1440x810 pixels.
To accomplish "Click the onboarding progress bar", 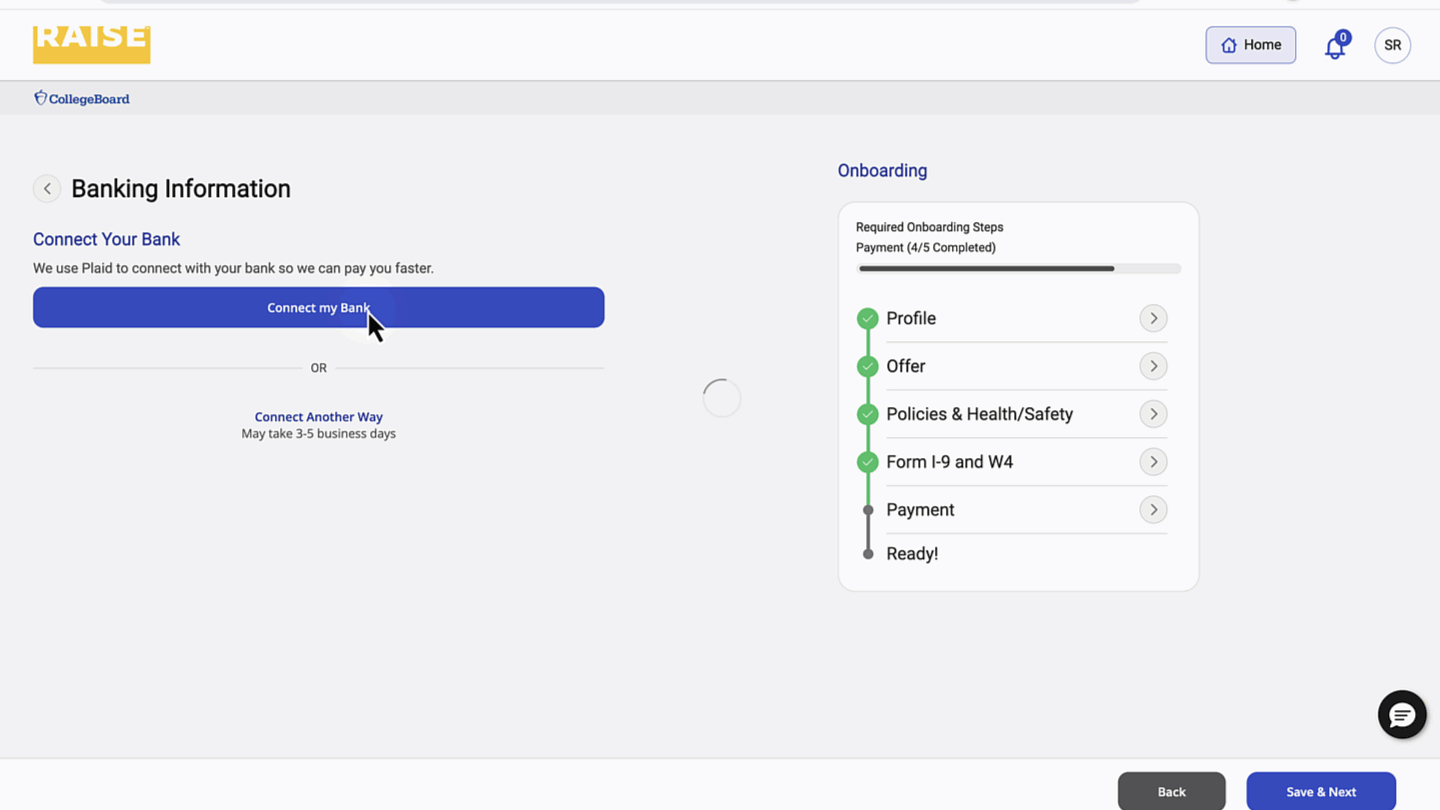I will (x=1018, y=269).
